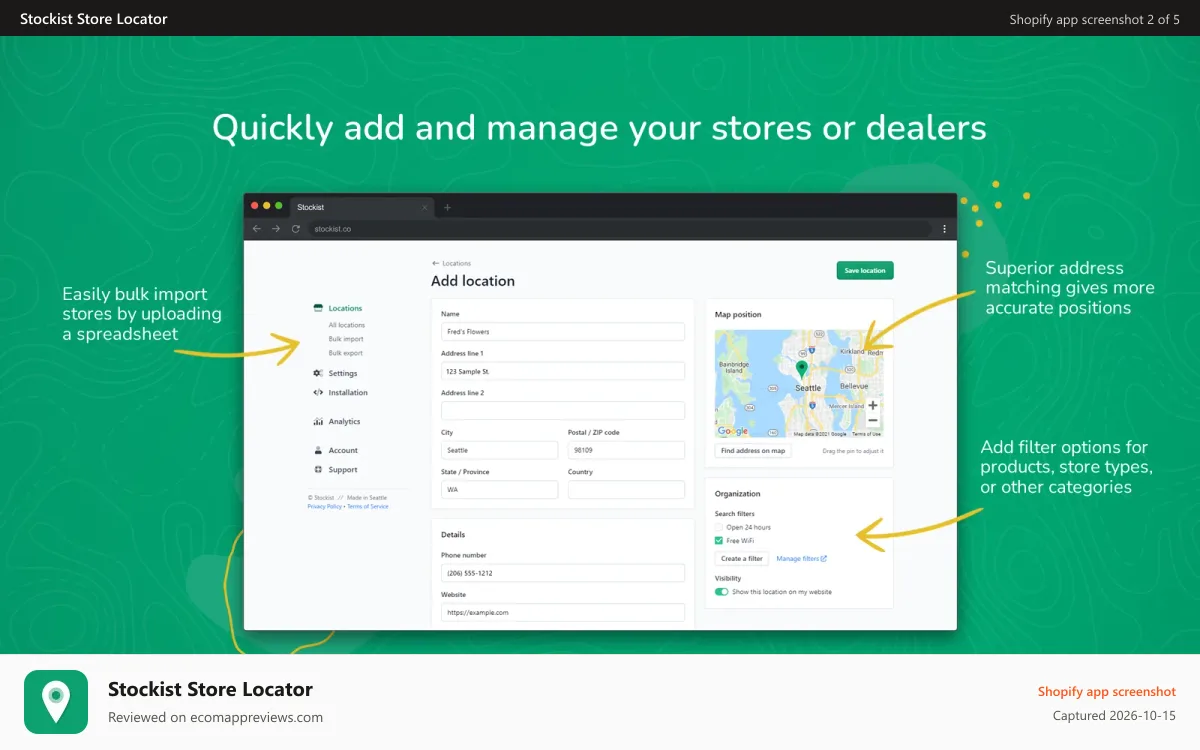The height and width of the screenshot is (750, 1200).
Task: Click Bainbridge Island label on map
Action: pos(733,367)
